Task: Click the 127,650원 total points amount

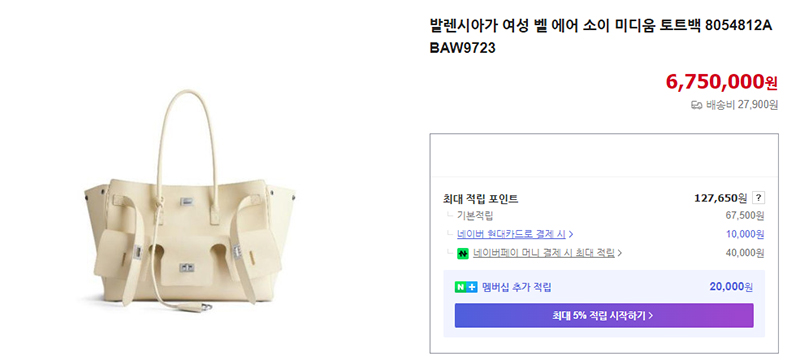Action: click(x=720, y=198)
